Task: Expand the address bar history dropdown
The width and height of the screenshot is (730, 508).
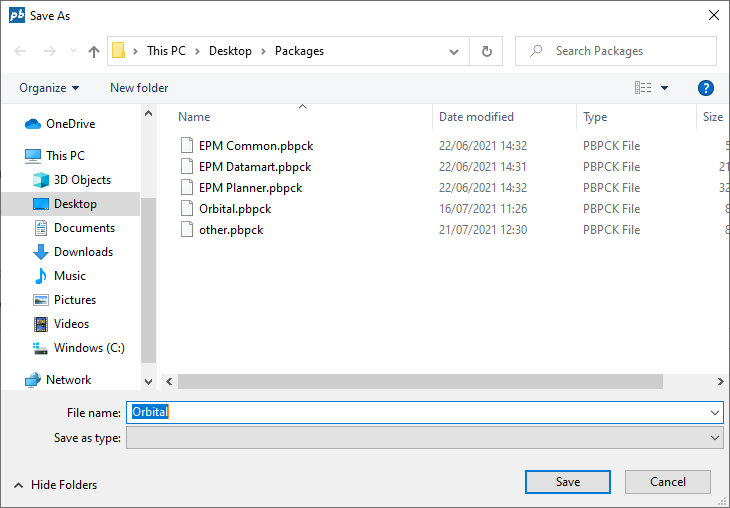Action: [x=455, y=51]
